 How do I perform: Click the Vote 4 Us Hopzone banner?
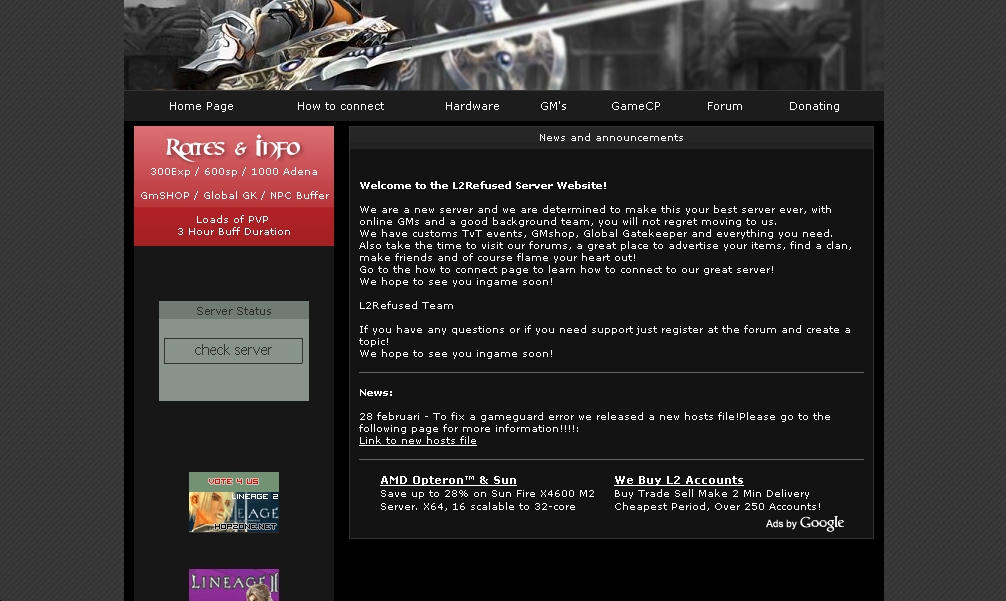pyautogui.click(x=234, y=502)
